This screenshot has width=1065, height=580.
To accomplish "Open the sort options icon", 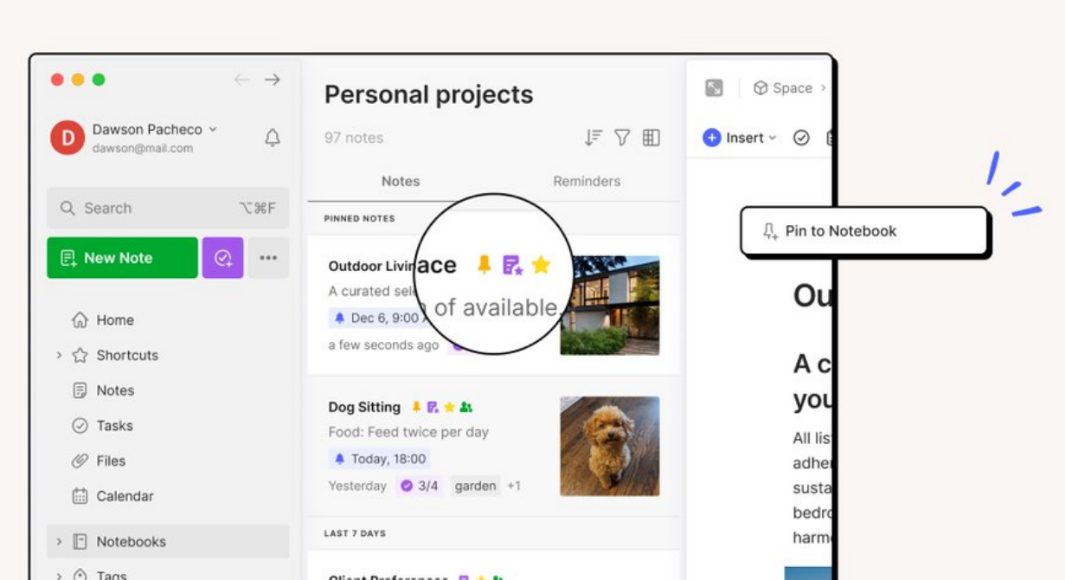I will pyautogui.click(x=593, y=138).
